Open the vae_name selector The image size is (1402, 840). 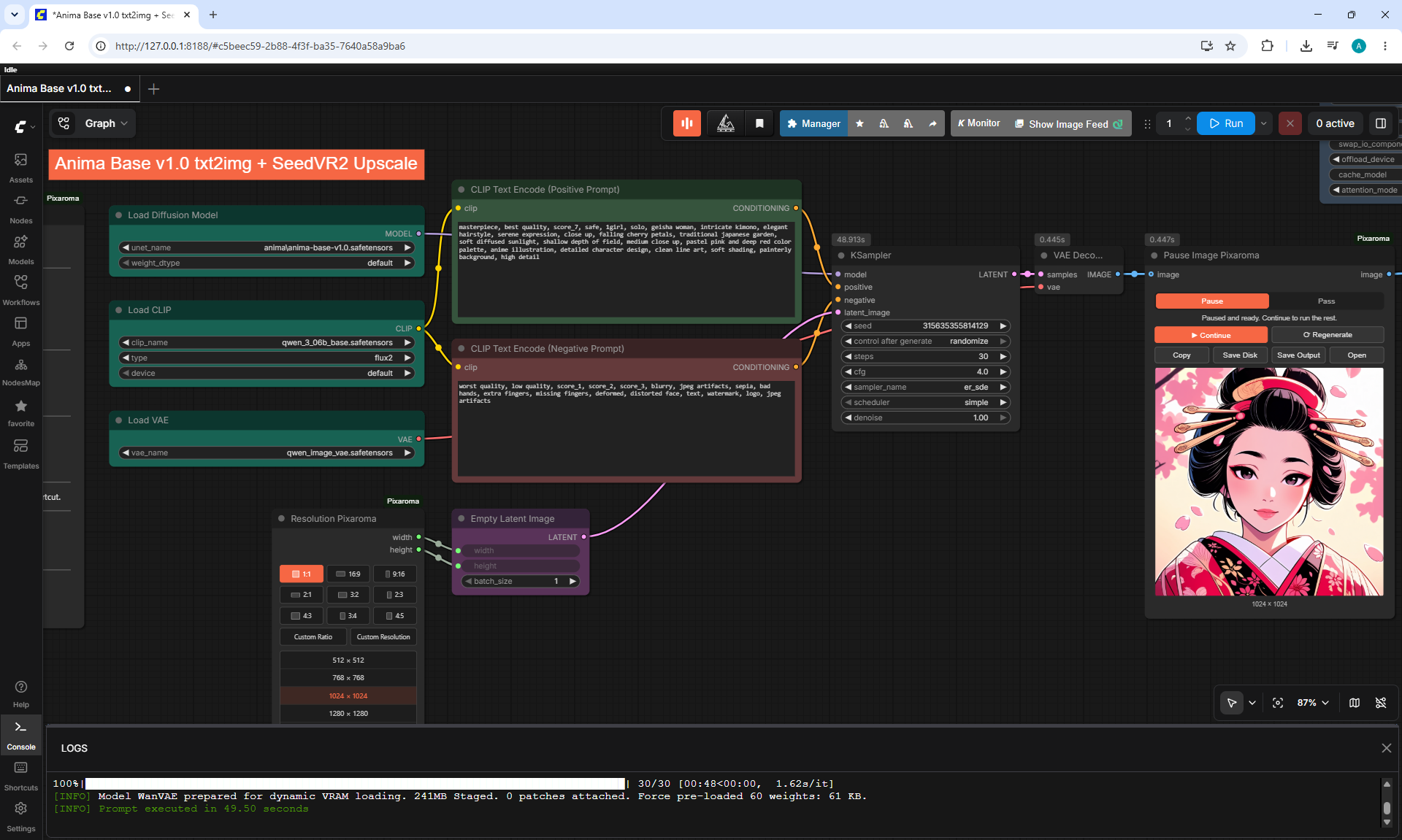[x=267, y=452]
